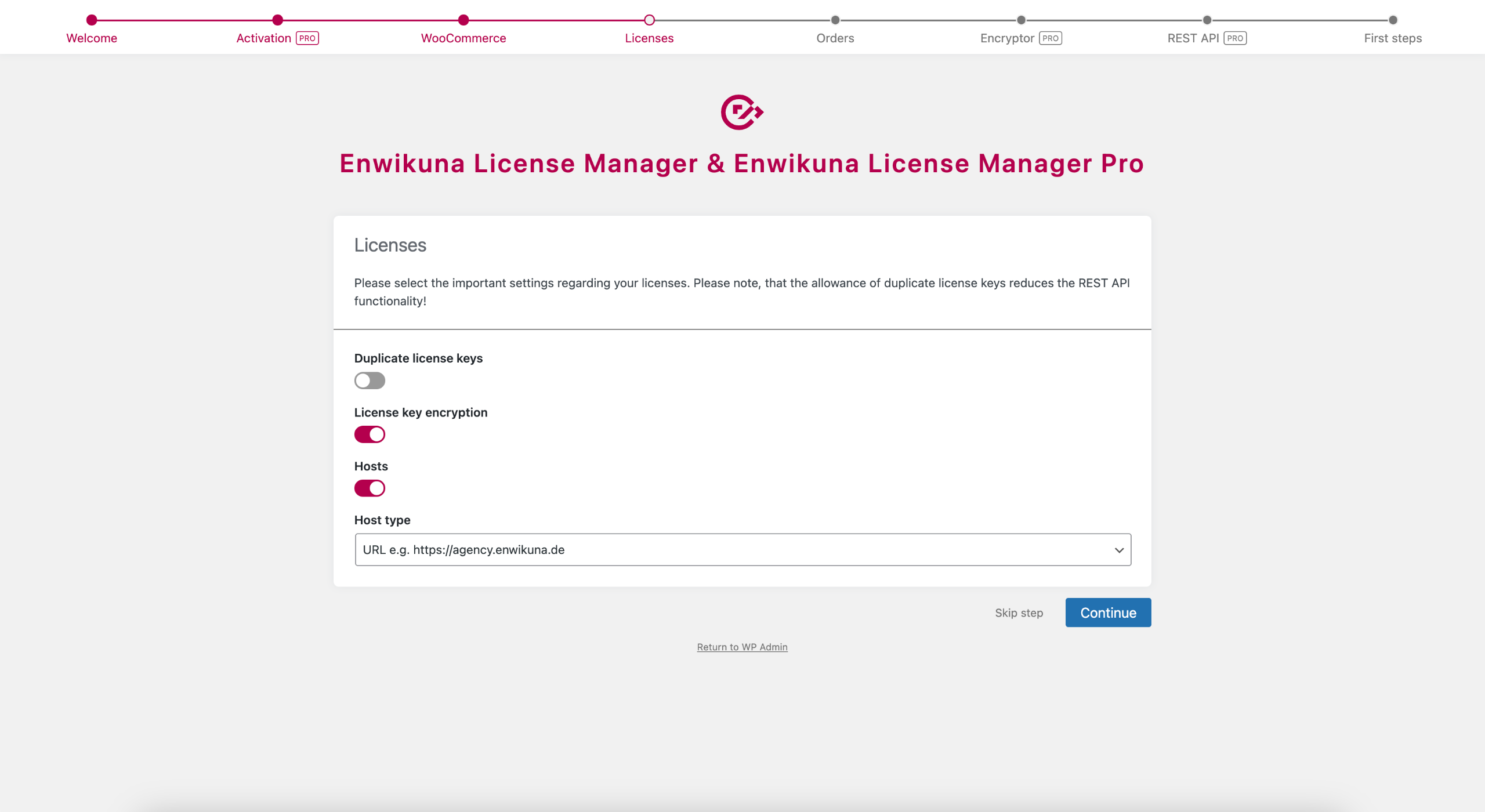Click PRO badge next to Activation
The image size is (1485, 812).
tap(307, 38)
